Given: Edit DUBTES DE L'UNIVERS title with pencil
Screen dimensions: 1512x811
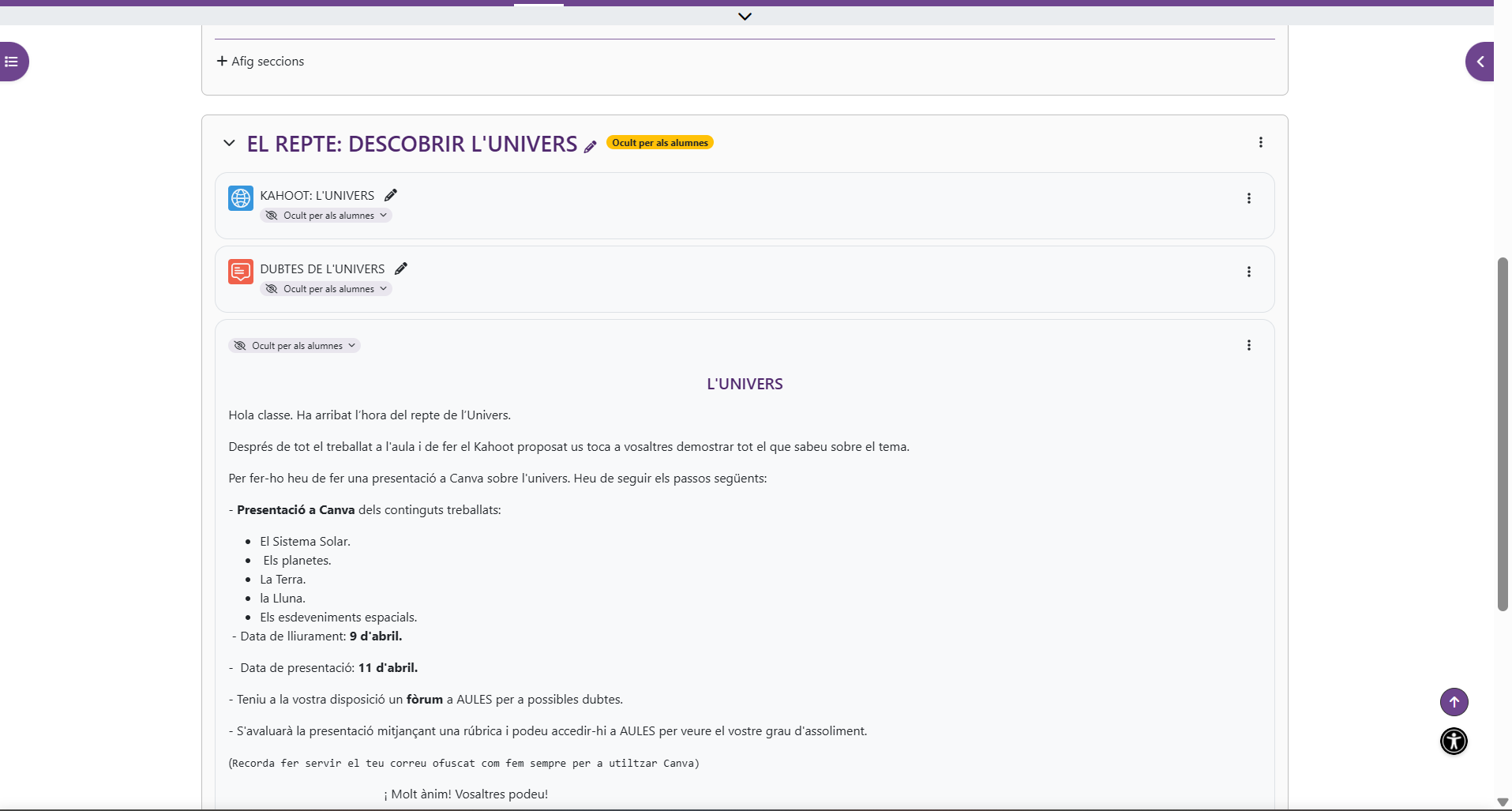Looking at the screenshot, I should click(x=401, y=268).
